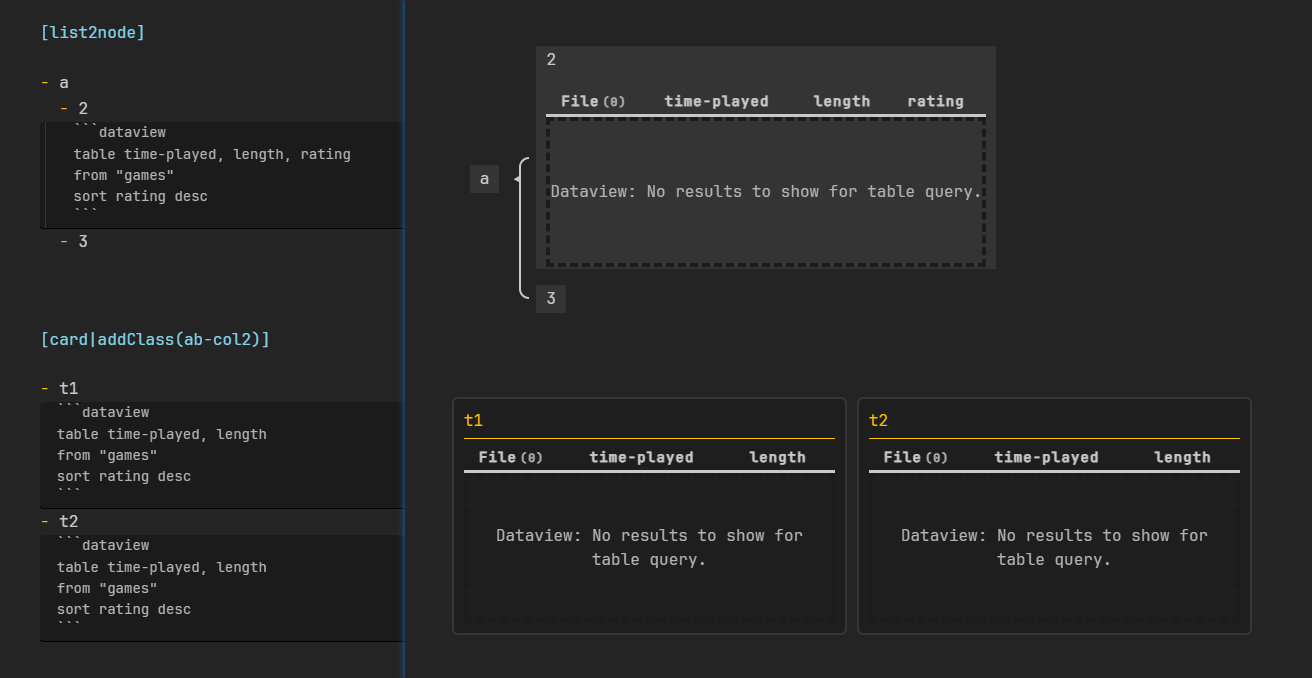Click the "table time-played, length, rating" code line
Image resolution: width=1312 pixels, height=678 pixels.
(x=212, y=154)
